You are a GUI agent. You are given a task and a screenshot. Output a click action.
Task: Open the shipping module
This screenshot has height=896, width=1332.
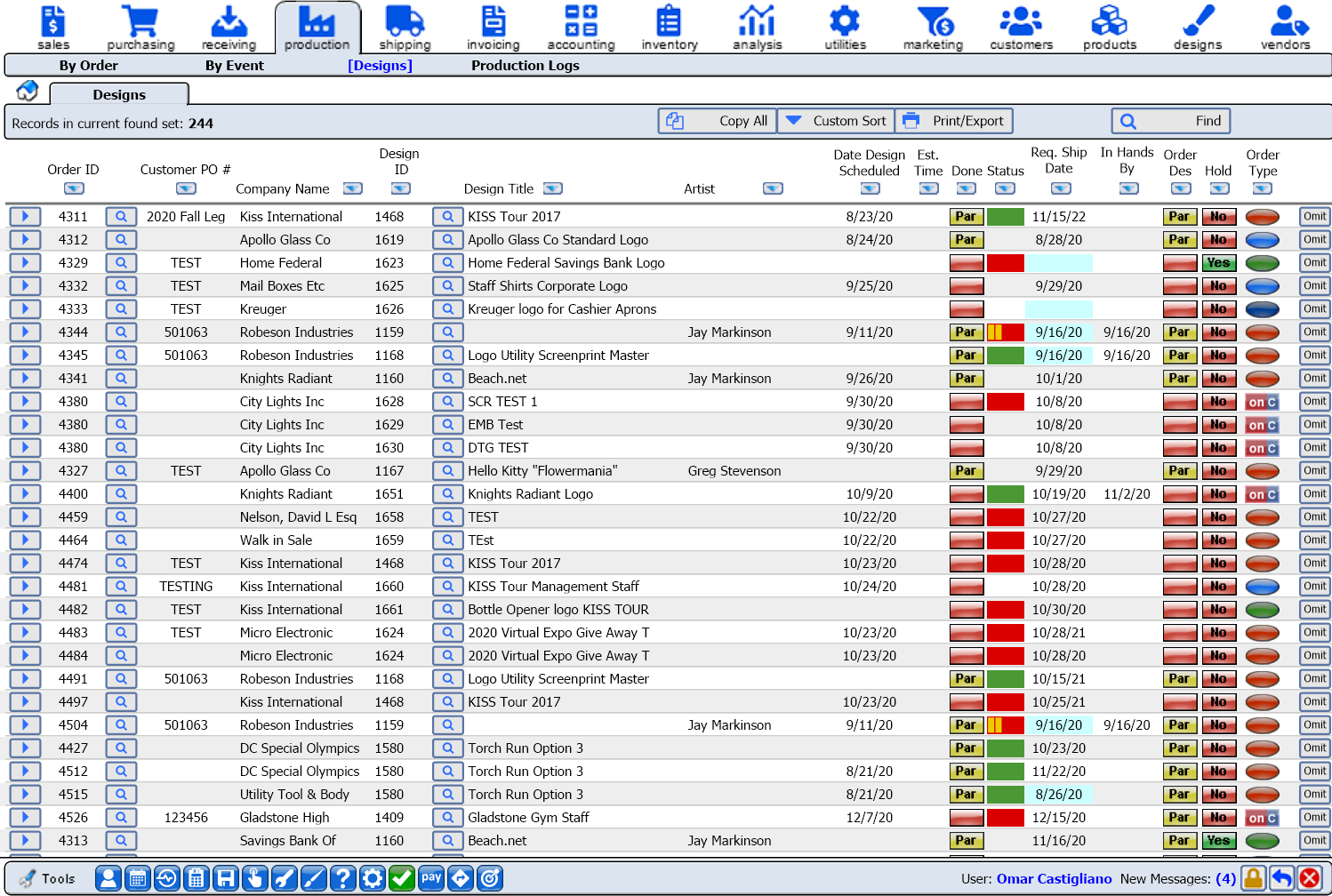(405, 27)
